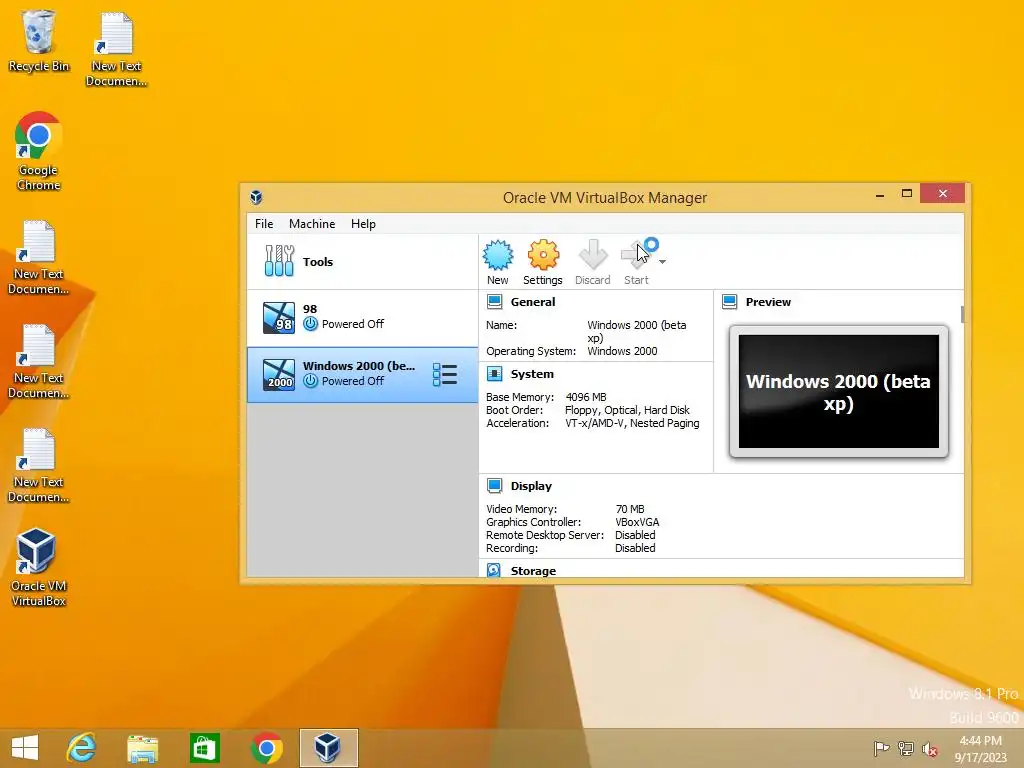Open Settings gear in VirtualBox toolbar

click(543, 255)
